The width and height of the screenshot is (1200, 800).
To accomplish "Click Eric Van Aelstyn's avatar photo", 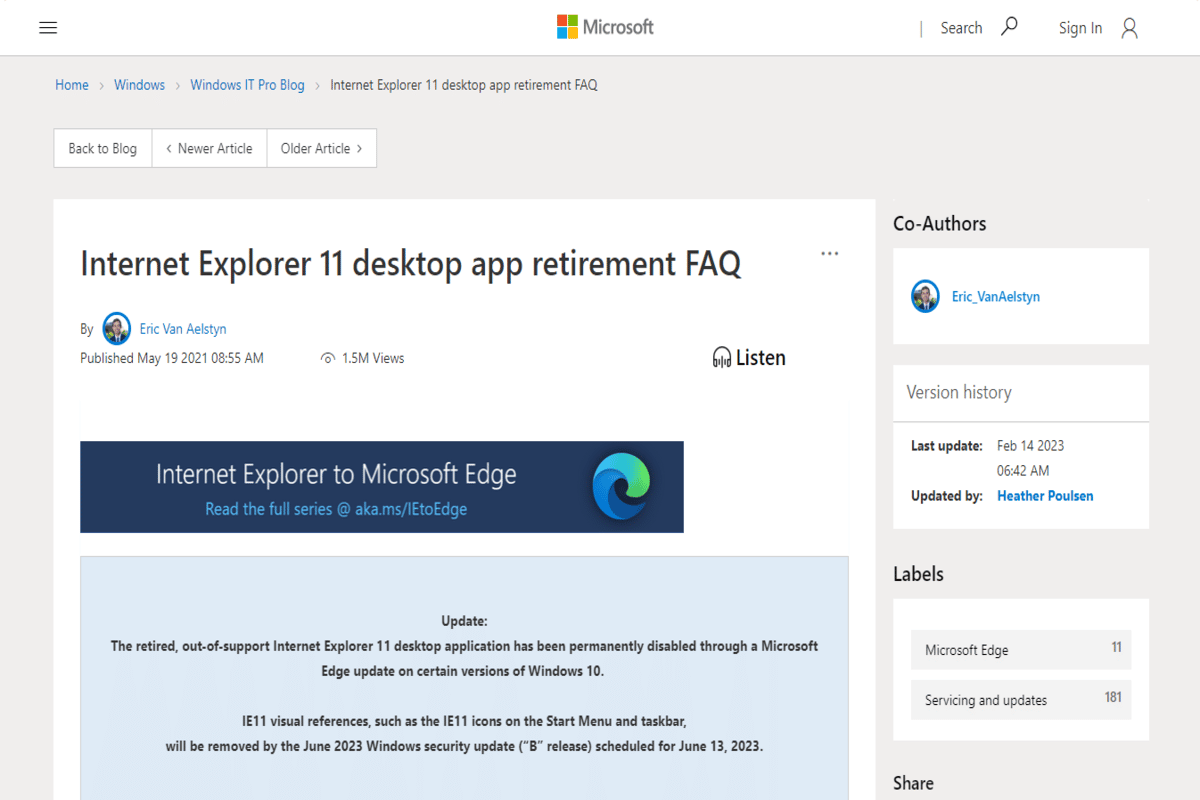I will 116,328.
